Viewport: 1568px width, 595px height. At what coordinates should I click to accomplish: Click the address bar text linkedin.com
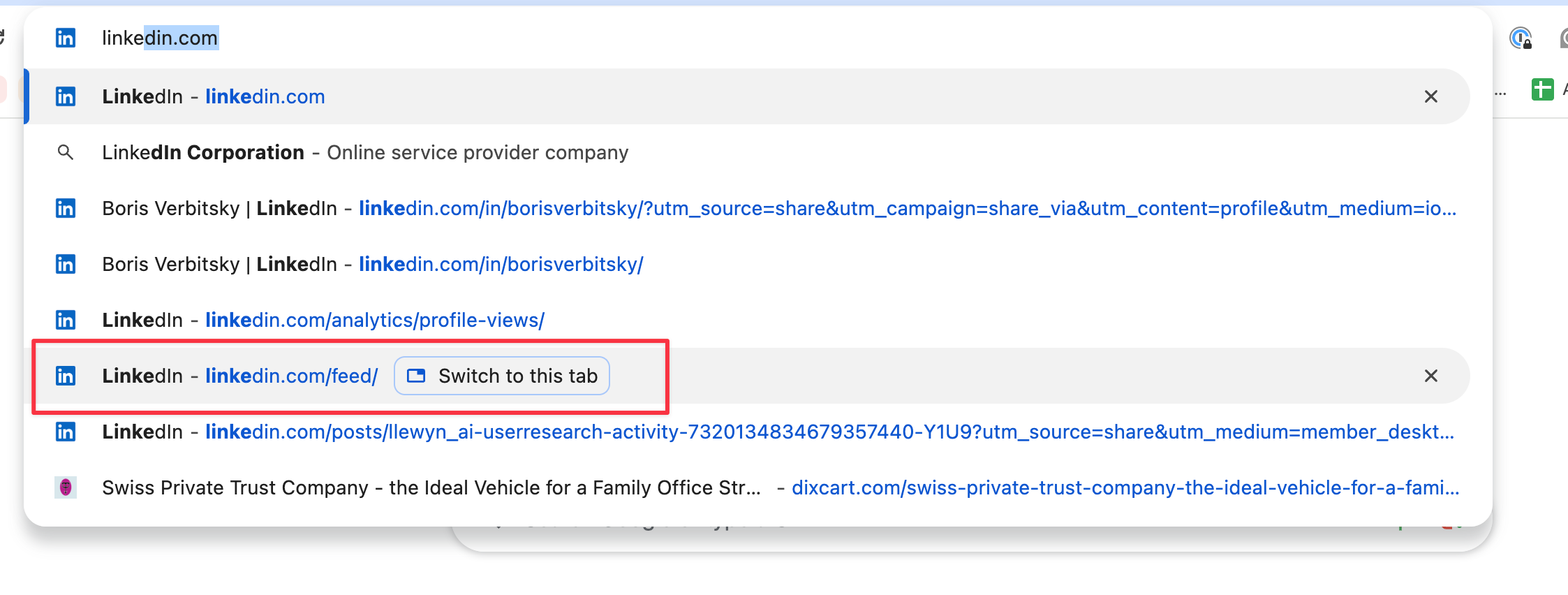click(x=160, y=38)
